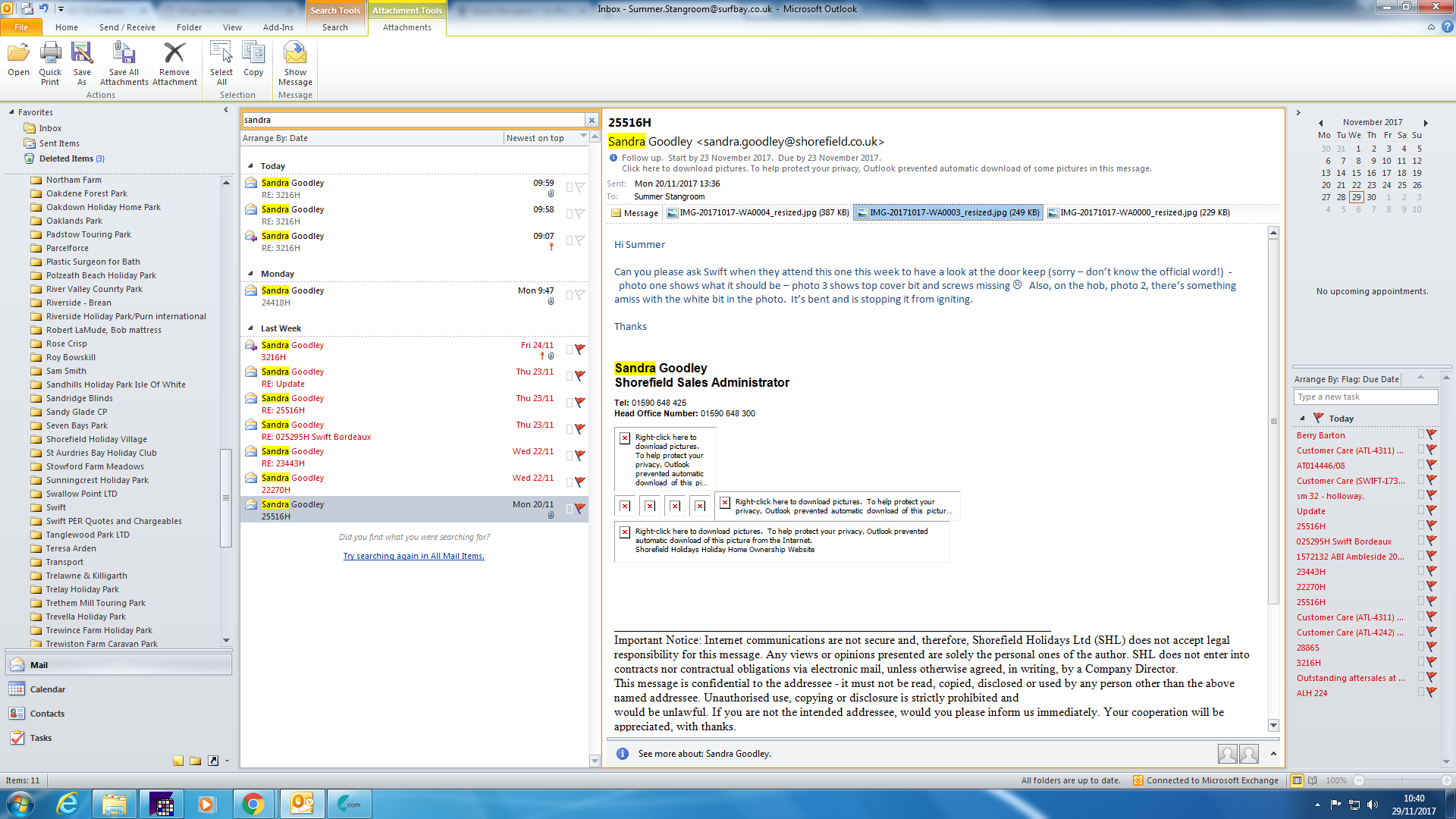
Task: Collapse the Last Week message group
Action: click(251, 328)
